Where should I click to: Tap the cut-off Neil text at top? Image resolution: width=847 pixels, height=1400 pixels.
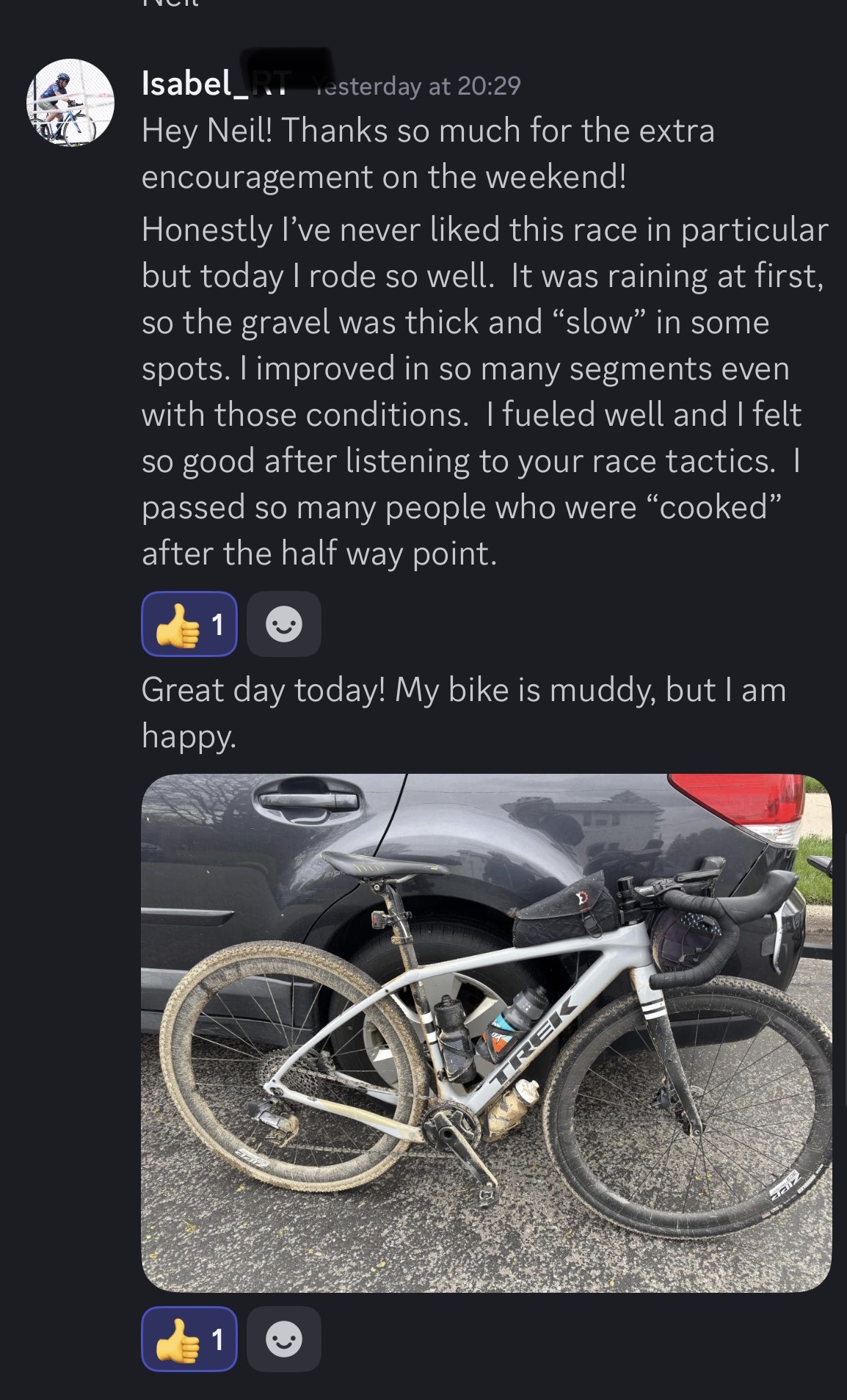[x=170, y=4]
